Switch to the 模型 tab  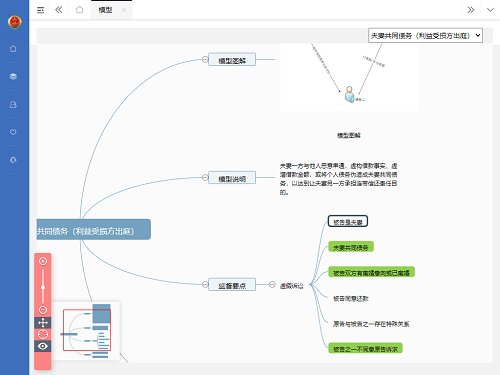[x=105, y=10]
